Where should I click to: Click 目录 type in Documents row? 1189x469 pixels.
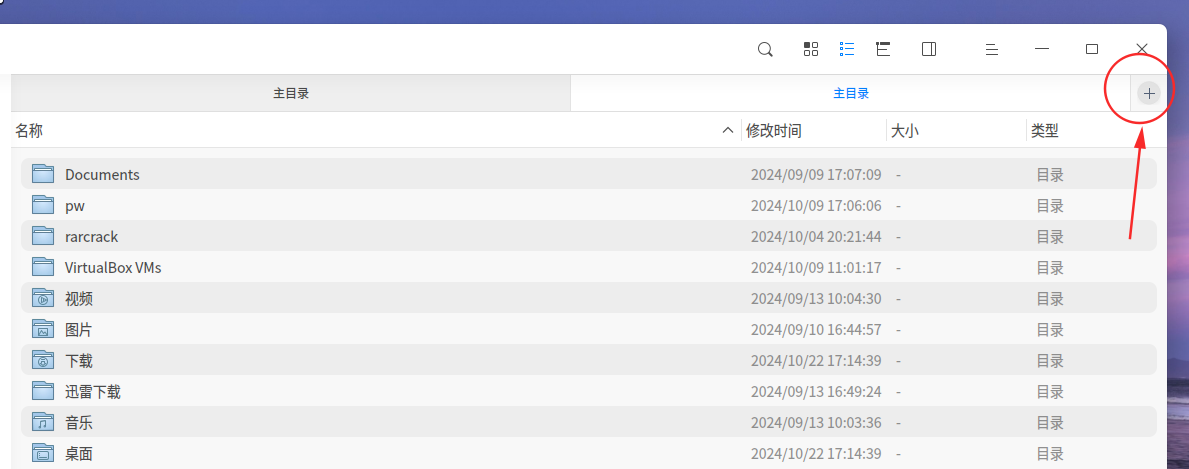(1050, 175)
